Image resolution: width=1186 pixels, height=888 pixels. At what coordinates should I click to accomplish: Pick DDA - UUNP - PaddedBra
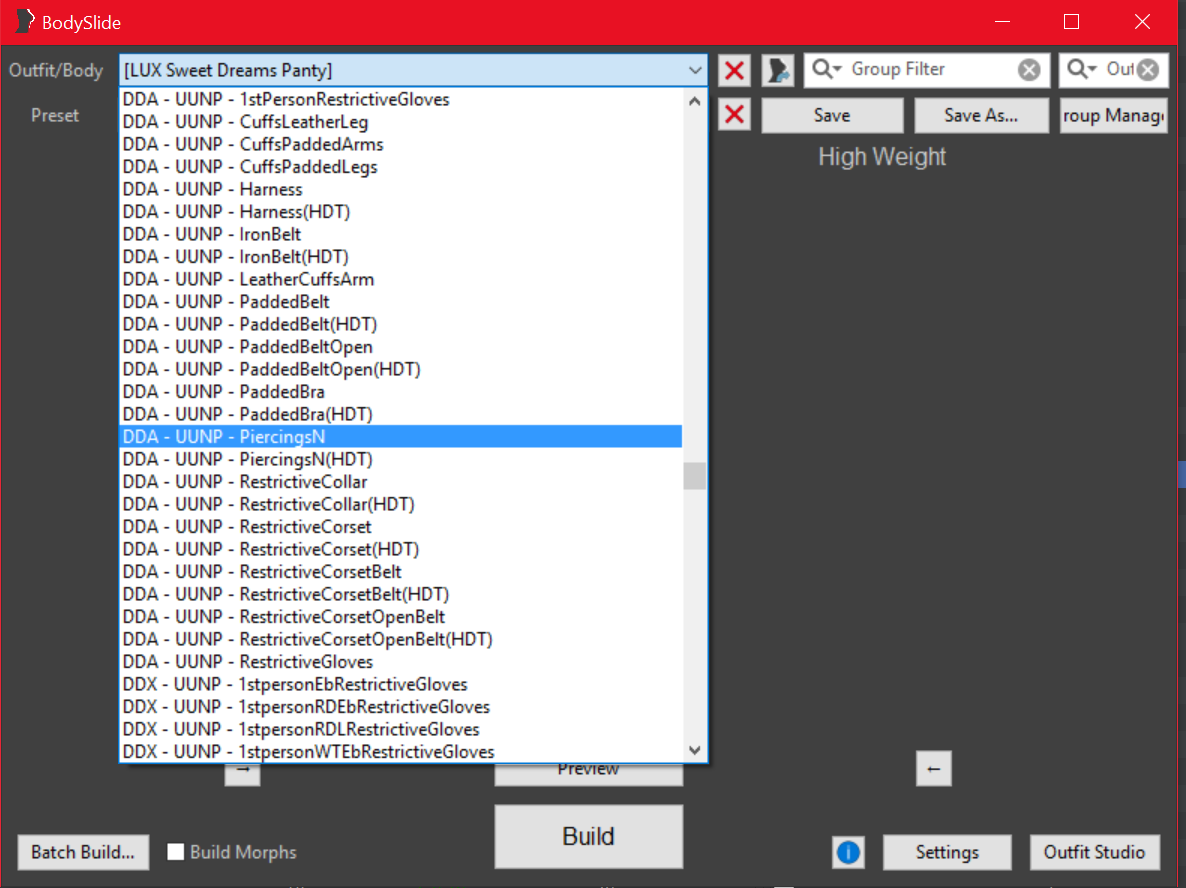(401, 392)
